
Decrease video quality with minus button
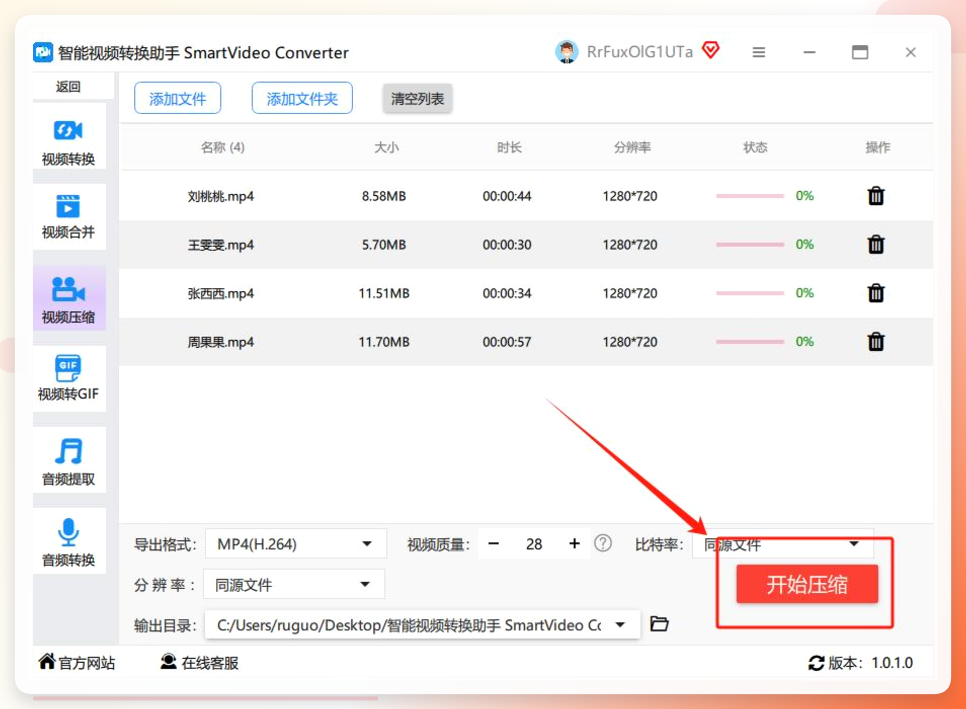493,544
